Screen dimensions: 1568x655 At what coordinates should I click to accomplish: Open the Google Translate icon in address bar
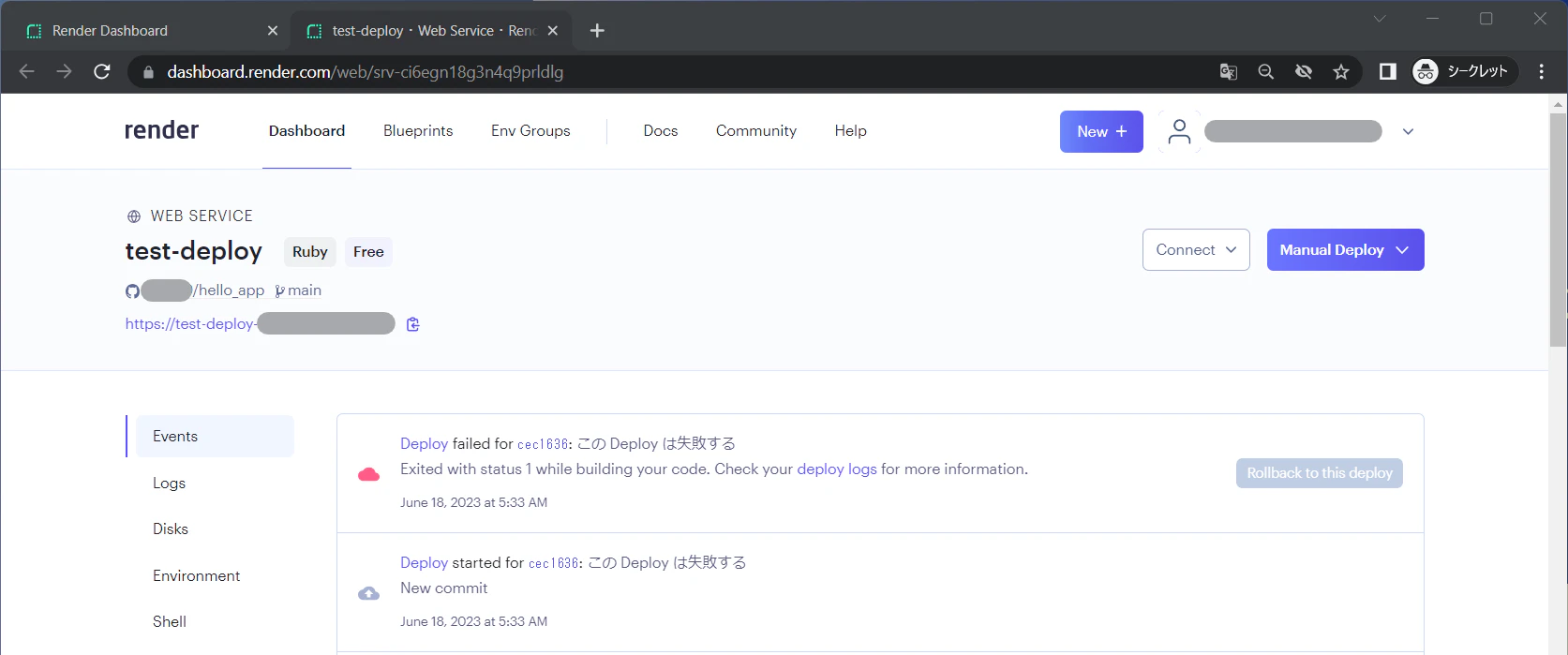pos(1229,71)
